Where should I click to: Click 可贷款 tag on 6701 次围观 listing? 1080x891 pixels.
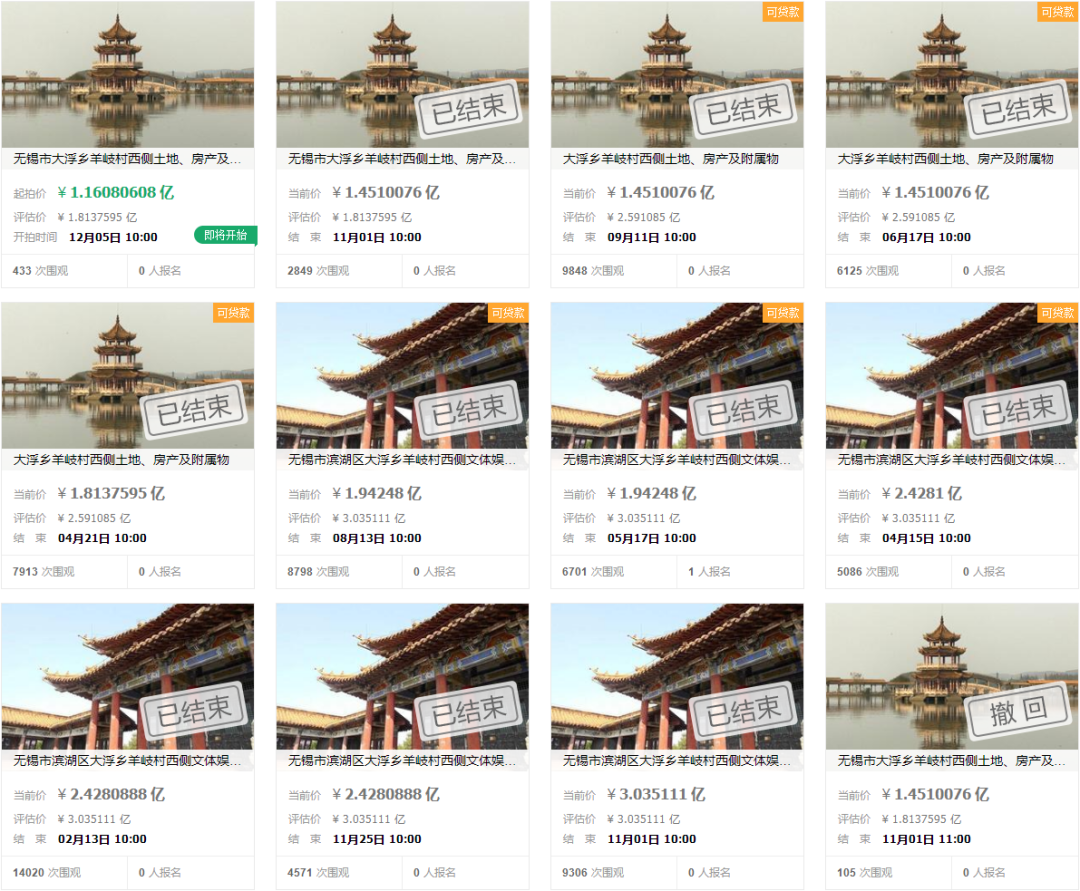[x=783, y=313]
